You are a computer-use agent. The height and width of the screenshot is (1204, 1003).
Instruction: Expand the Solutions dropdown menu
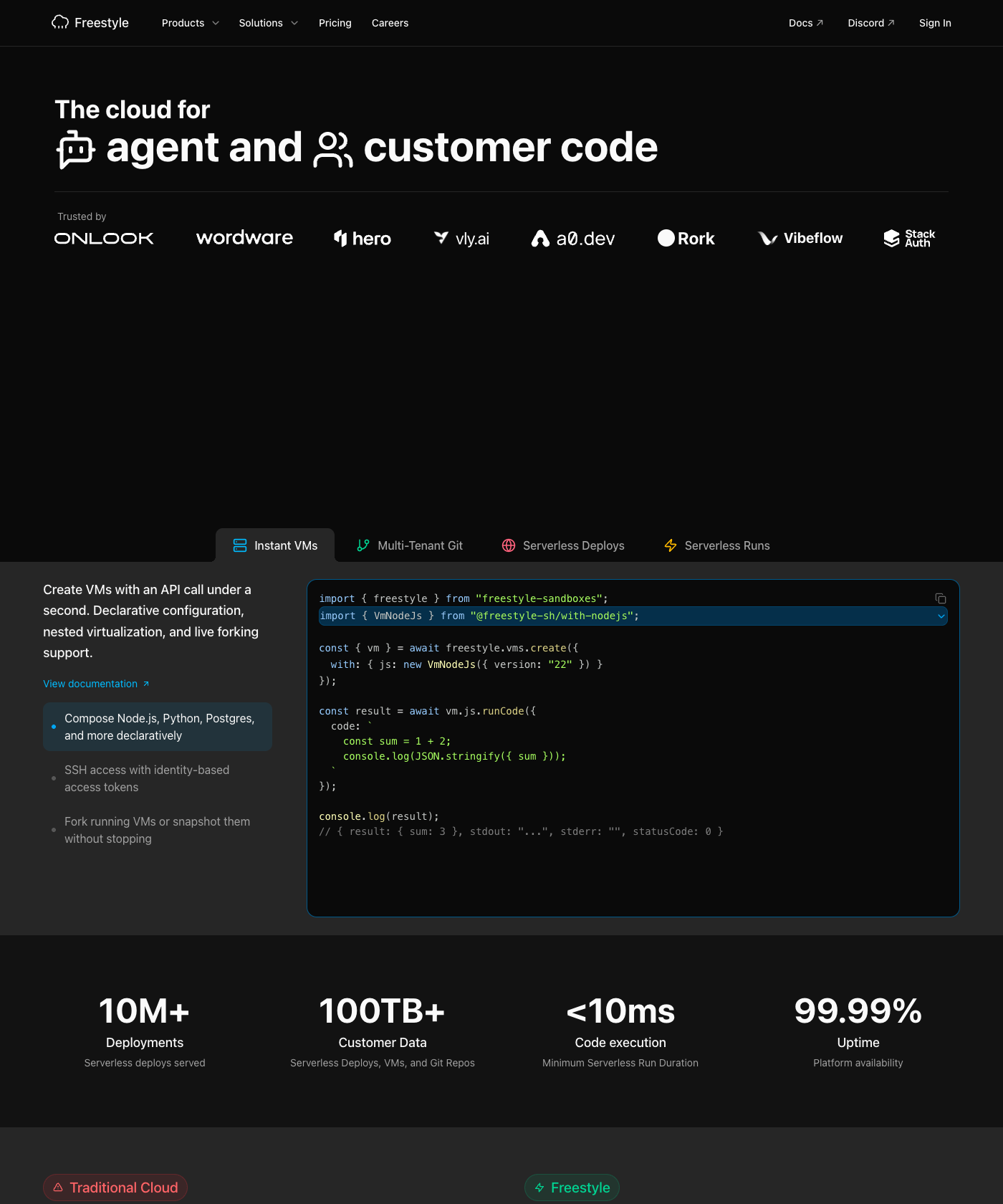pos(269,23)
